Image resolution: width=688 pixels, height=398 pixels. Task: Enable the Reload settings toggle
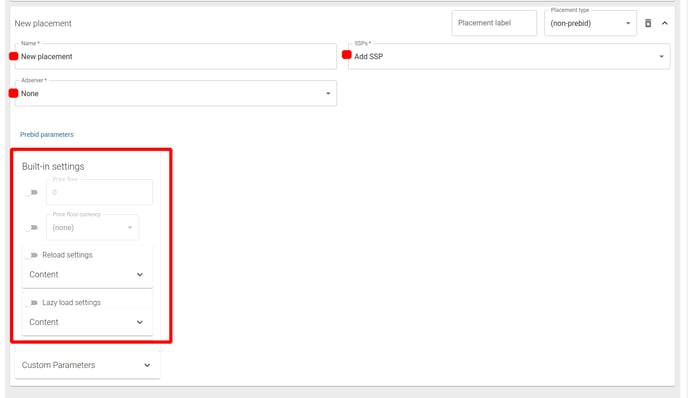31,255
